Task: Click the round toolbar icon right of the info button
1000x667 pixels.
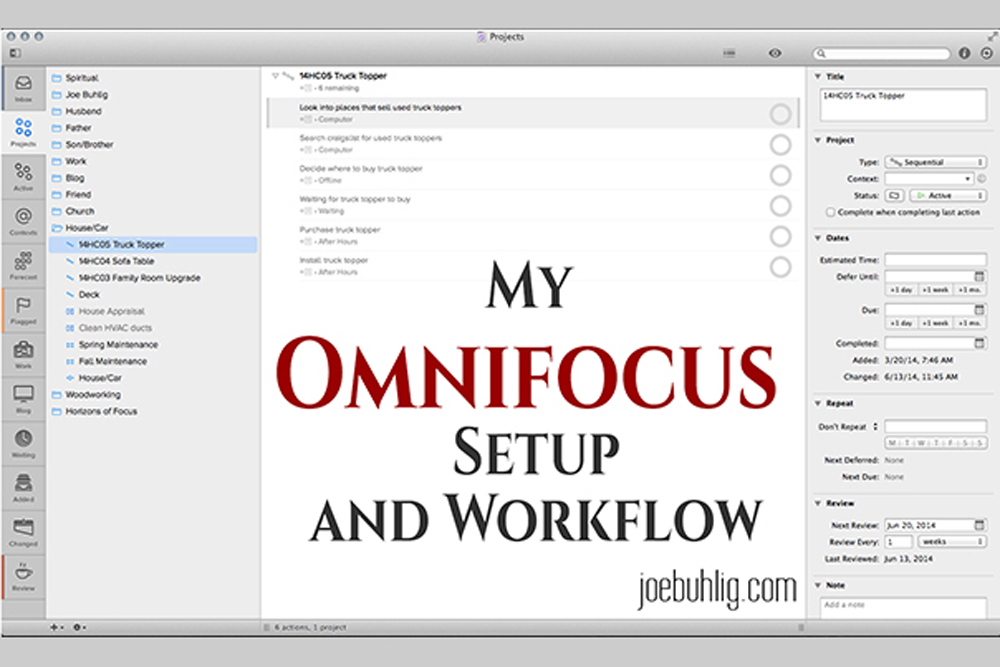Action: [987, 54]
